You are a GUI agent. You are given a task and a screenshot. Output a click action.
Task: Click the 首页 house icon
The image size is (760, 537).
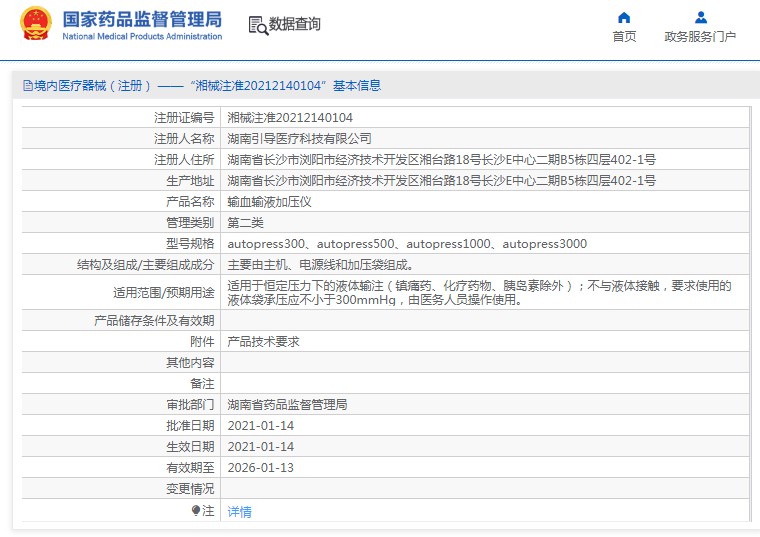click(624, 17)
